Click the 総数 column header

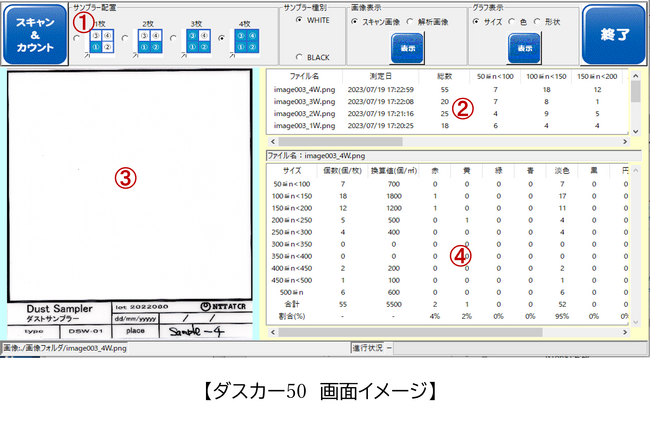430,75
